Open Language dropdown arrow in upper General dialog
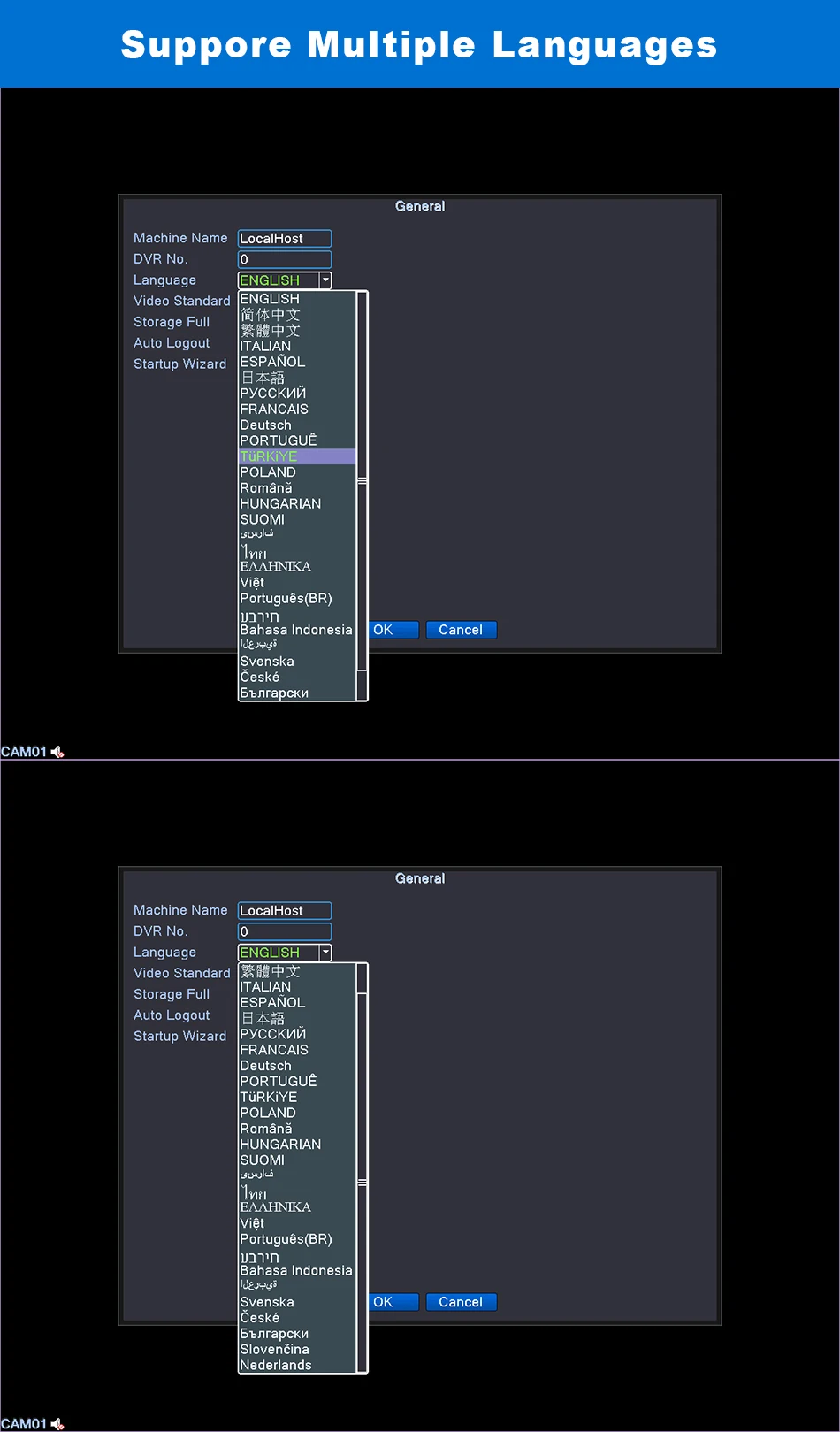The width and height of the screenshot is (840, 1432). point(325,280)
